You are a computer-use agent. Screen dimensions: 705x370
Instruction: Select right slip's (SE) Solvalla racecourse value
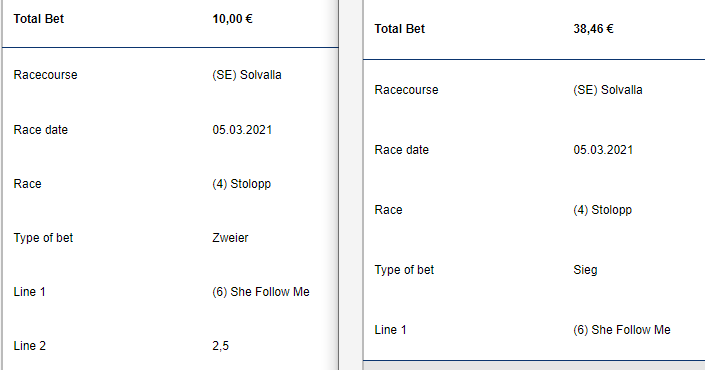point(608,90)
